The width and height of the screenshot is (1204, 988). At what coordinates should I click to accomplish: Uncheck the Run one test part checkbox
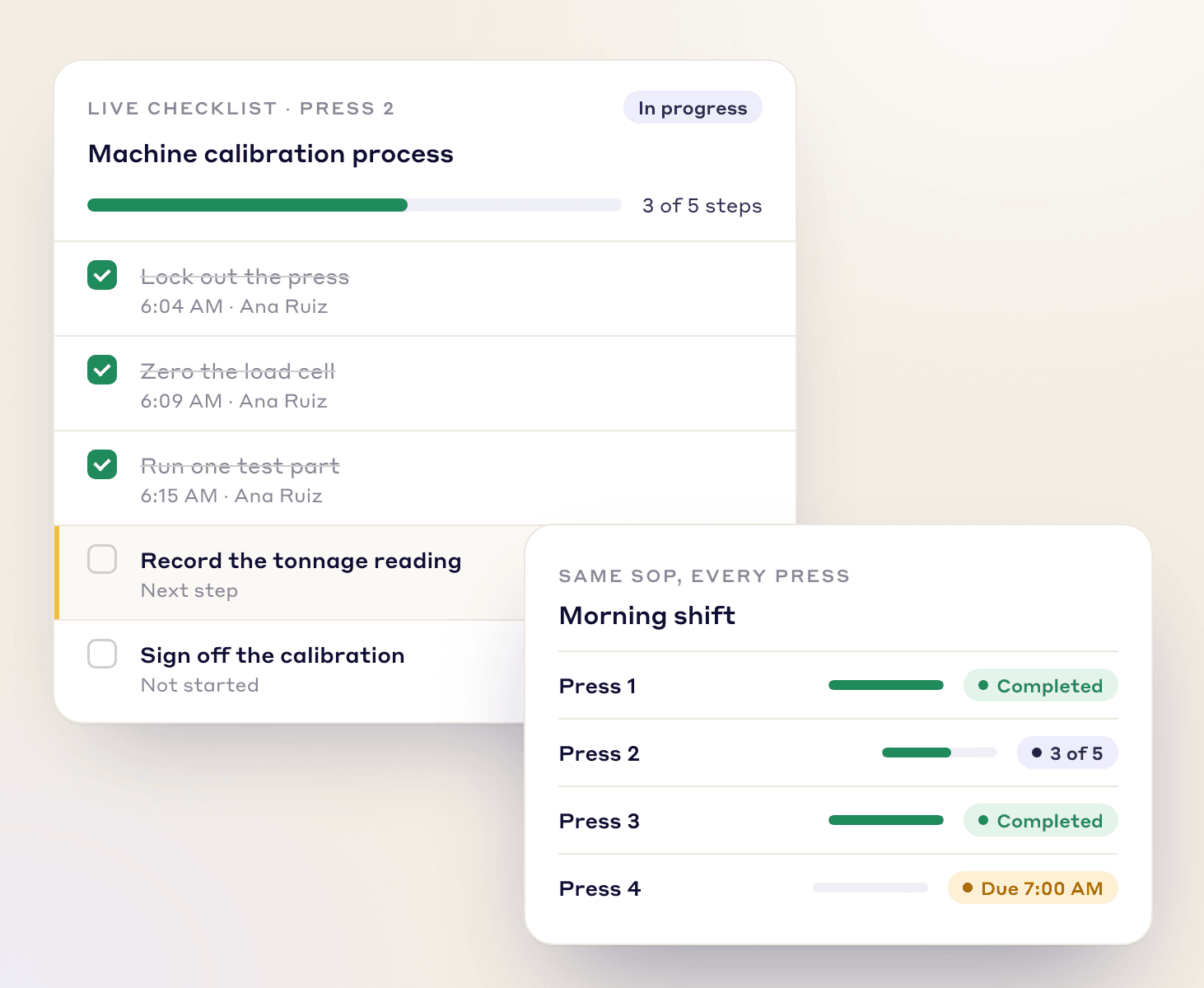click(102, 464)
